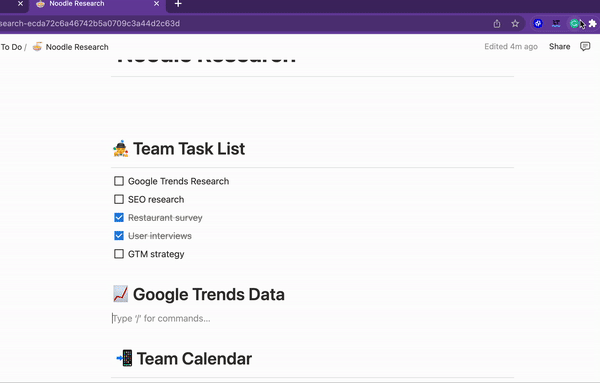Click the Restaurant survey task text
Screen dimensions: 600x383
(x=165, y=218)
